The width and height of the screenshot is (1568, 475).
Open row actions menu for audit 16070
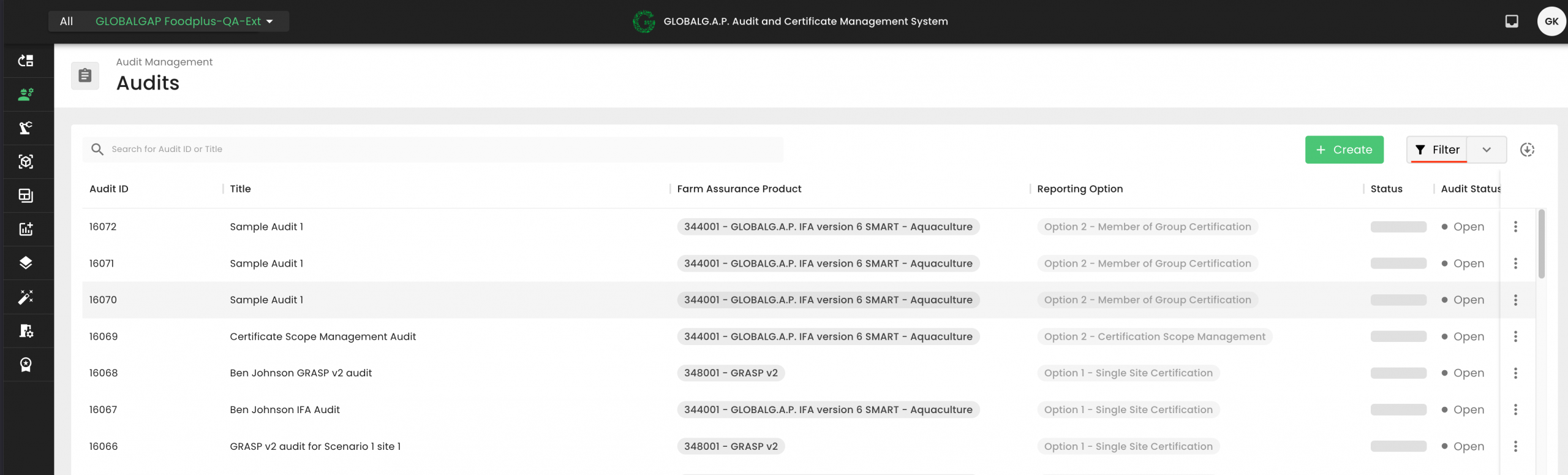(x=1515, y=300)
